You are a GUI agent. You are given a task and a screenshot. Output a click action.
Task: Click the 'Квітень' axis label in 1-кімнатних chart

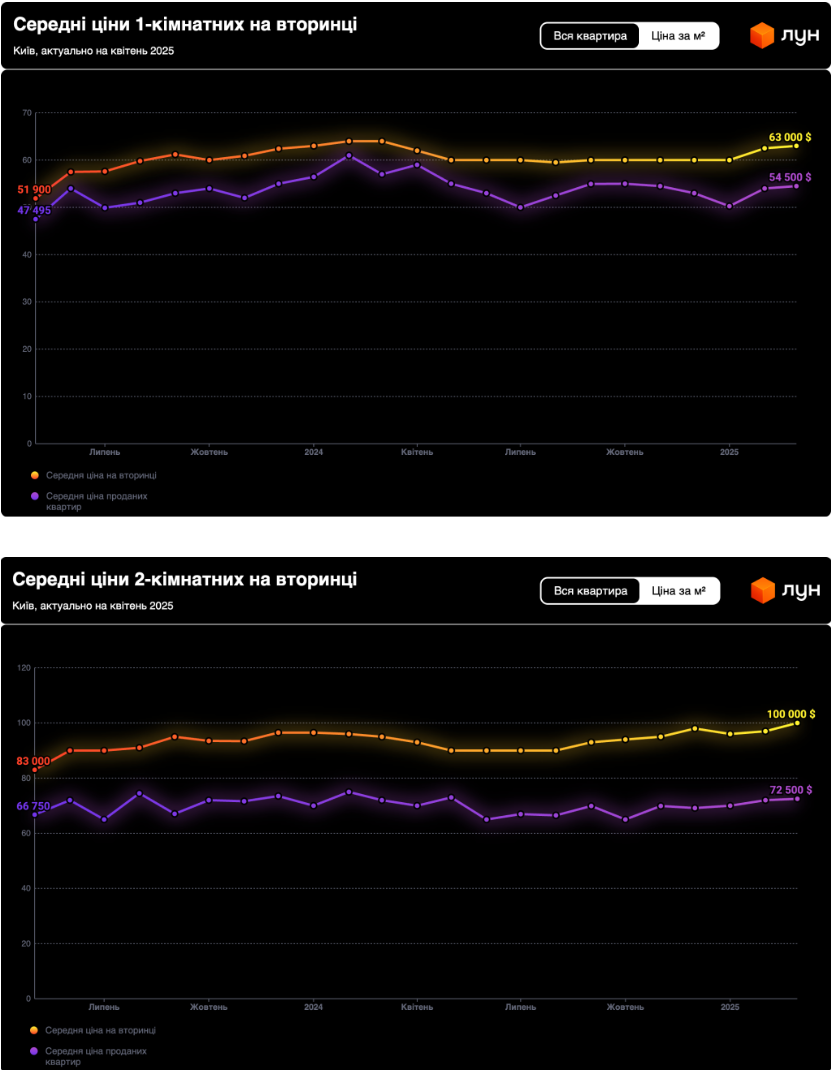coord(416,452)
